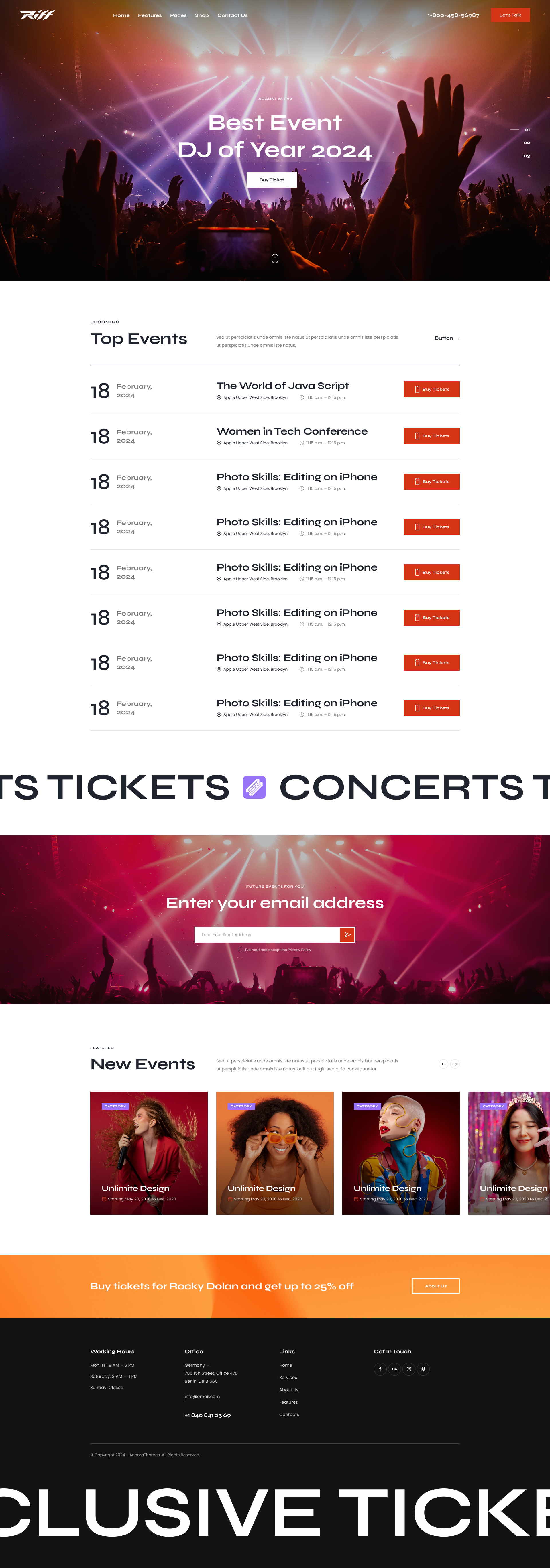The image size is (550, 1568).
Task: Open the Instagram social link
Action: point(409,1369)
